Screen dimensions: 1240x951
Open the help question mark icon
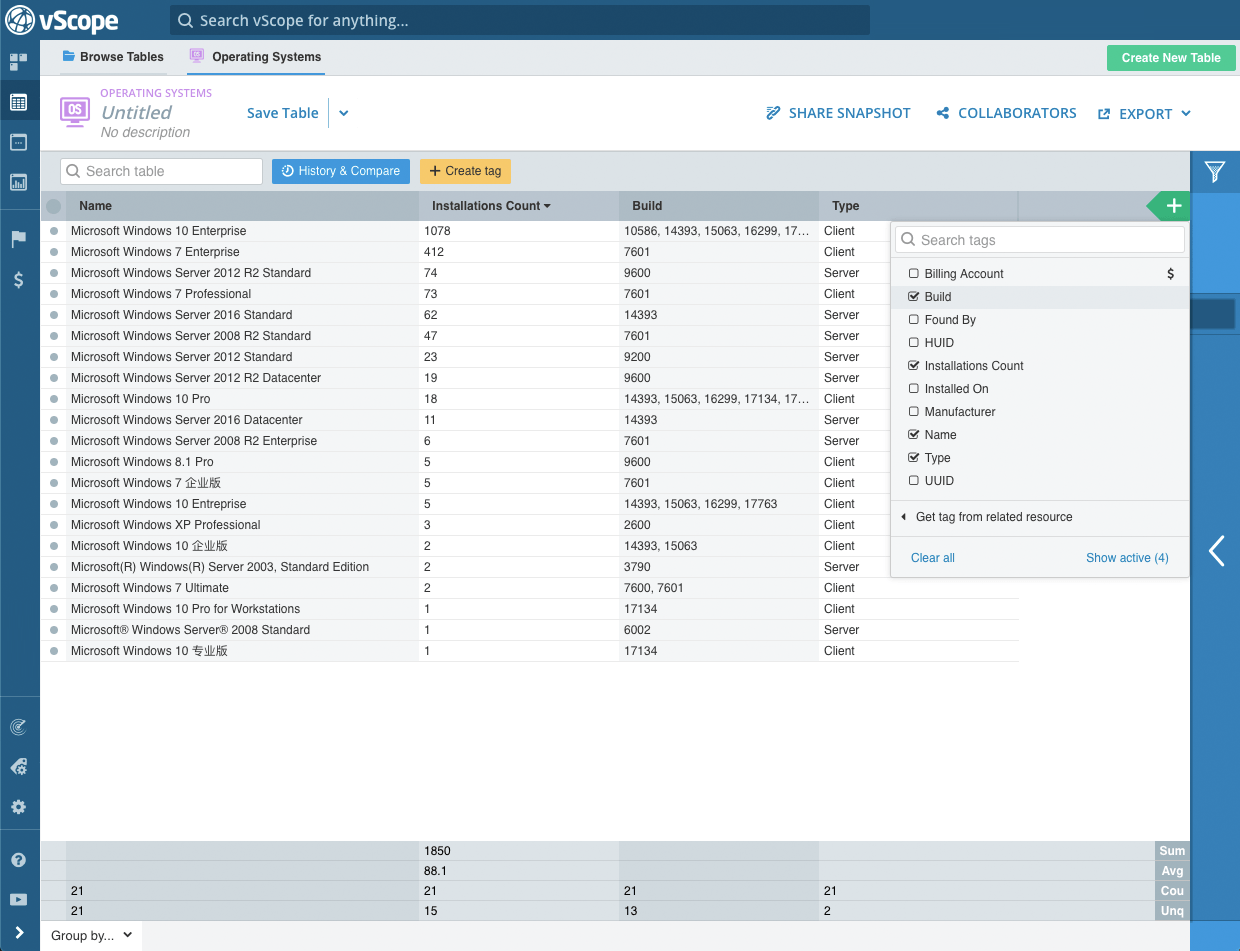(18, 860)
